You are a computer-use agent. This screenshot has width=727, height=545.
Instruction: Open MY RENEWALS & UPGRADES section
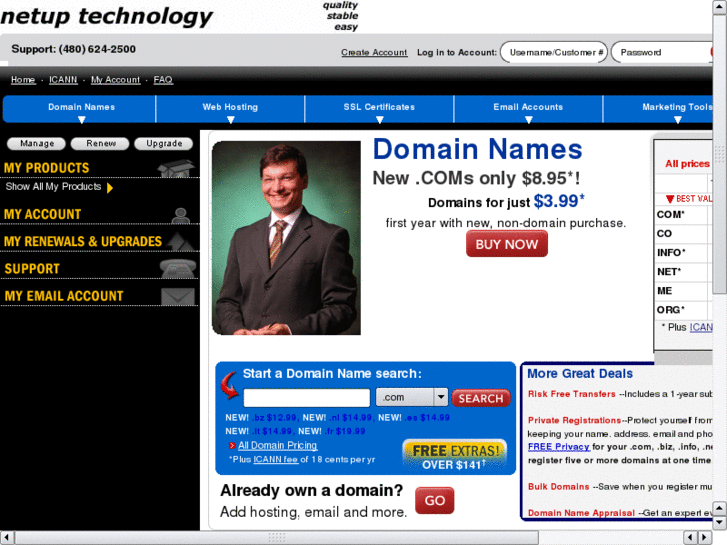click(83, 242)
